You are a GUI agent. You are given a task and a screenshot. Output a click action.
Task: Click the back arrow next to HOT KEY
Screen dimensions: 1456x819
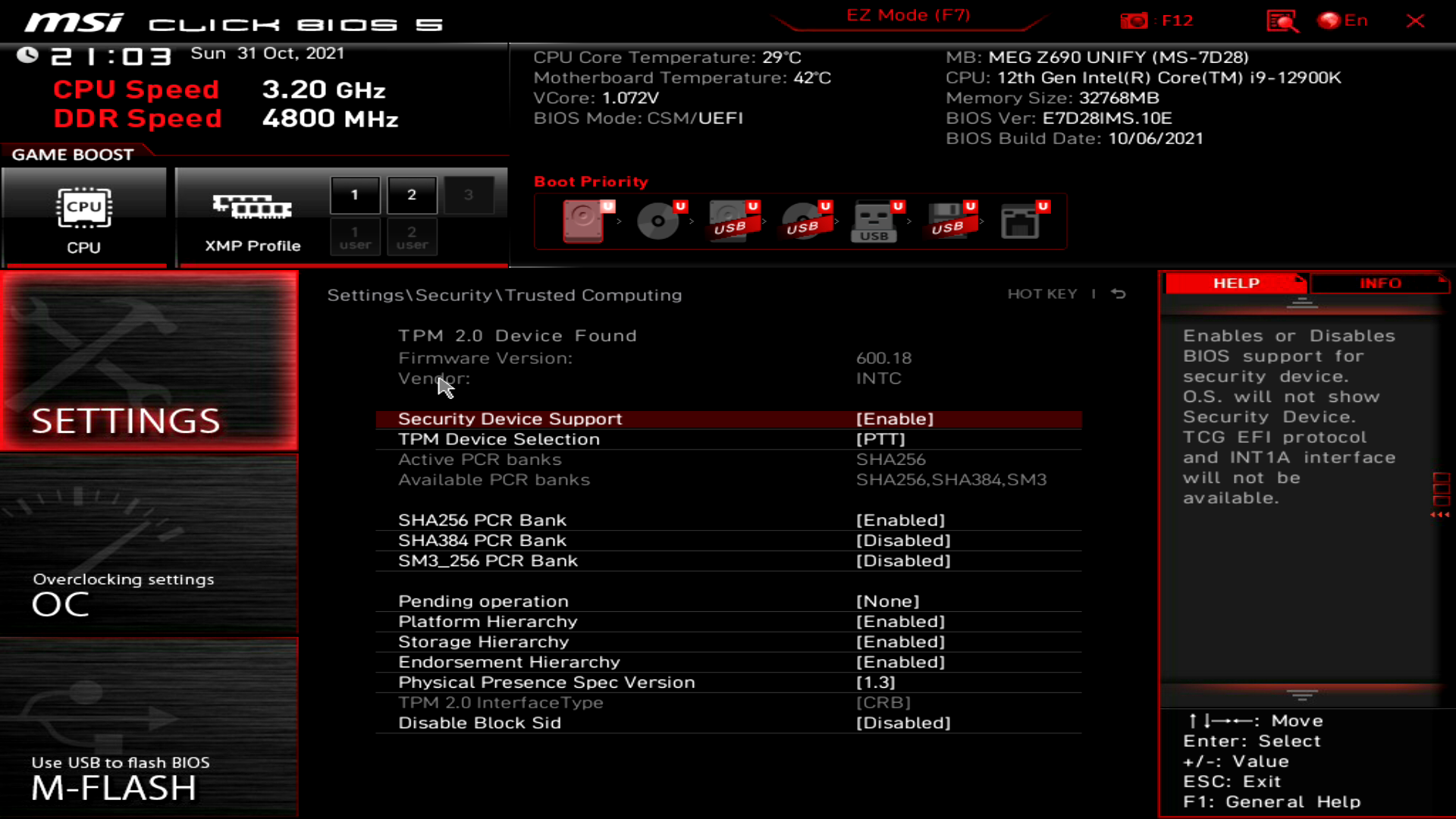pyautogui.click(x=1119, y=294)
